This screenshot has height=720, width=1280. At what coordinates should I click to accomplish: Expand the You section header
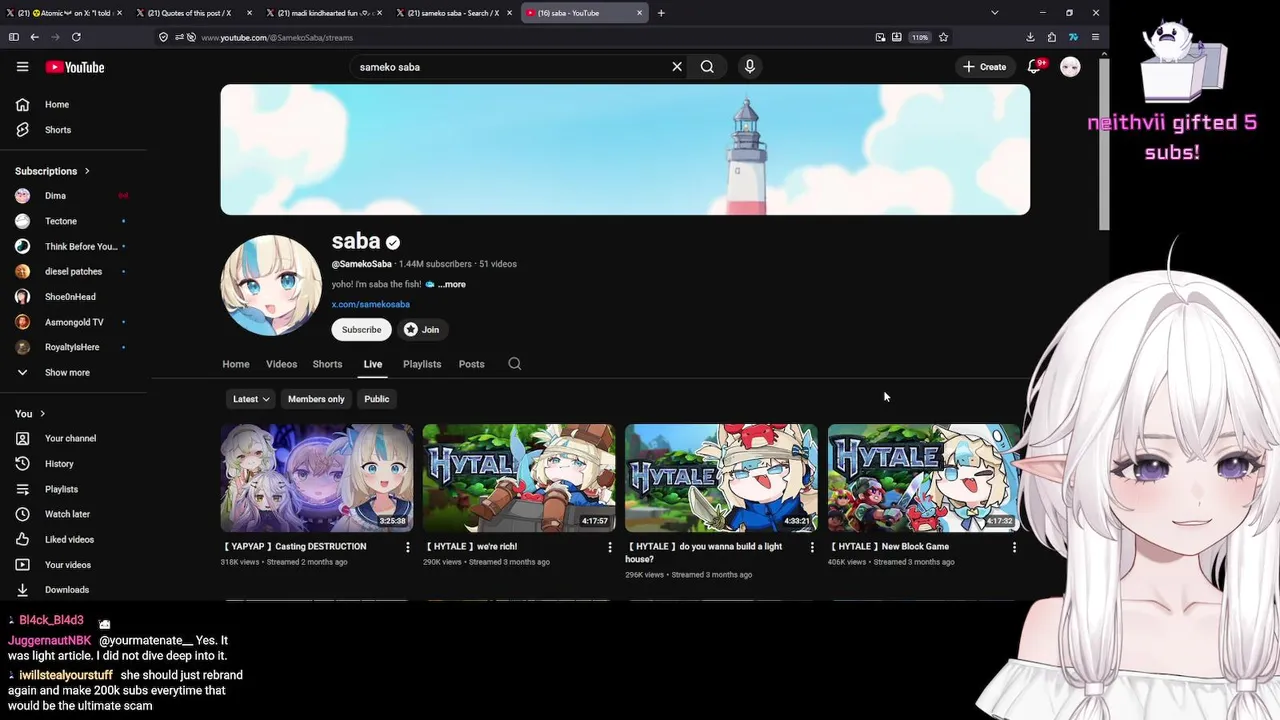tap(30, 414)
